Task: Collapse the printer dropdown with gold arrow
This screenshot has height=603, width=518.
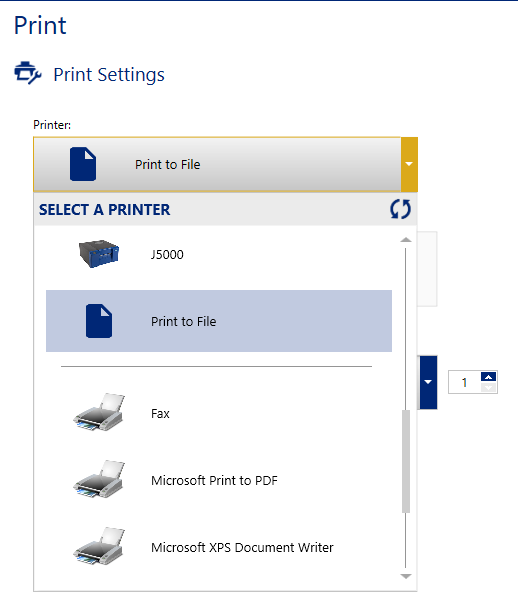Action: click(x=409, y=164)
